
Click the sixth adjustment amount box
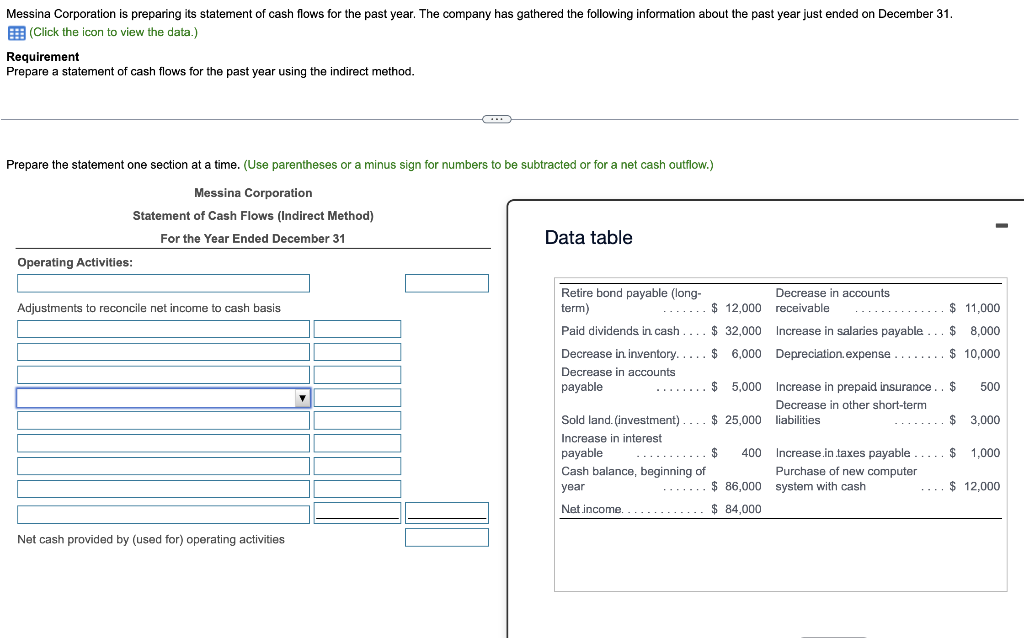357,443
